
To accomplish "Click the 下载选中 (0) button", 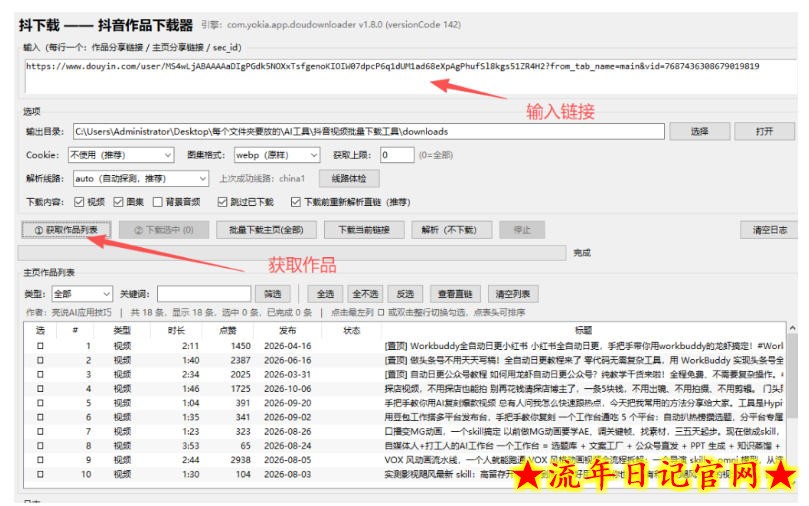I will click(164, 230).
